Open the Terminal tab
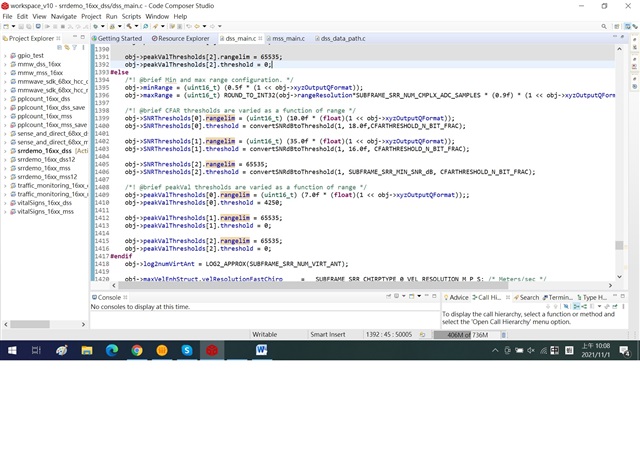Image resolution: width=640 pixels, height=464 pixels. tap(557, 297)
